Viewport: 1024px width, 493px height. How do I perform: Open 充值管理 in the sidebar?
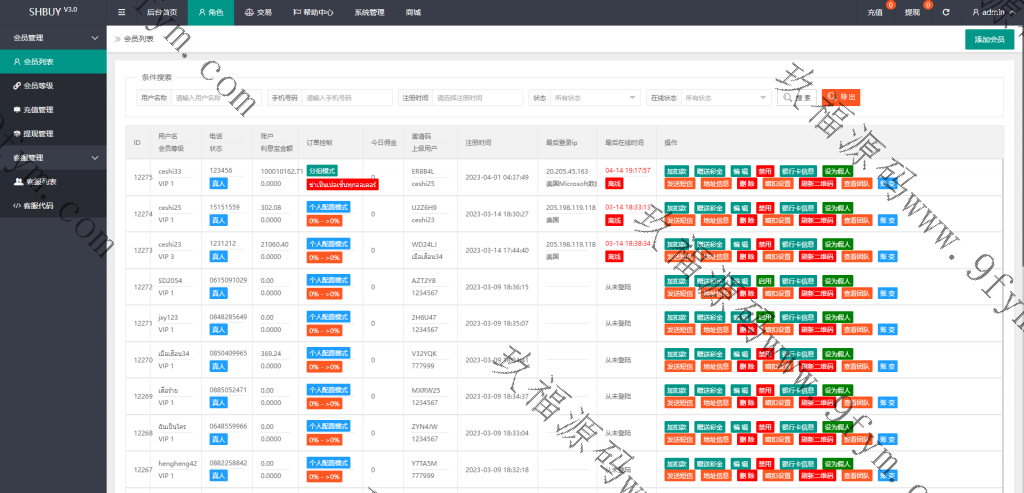click(38, 110)
